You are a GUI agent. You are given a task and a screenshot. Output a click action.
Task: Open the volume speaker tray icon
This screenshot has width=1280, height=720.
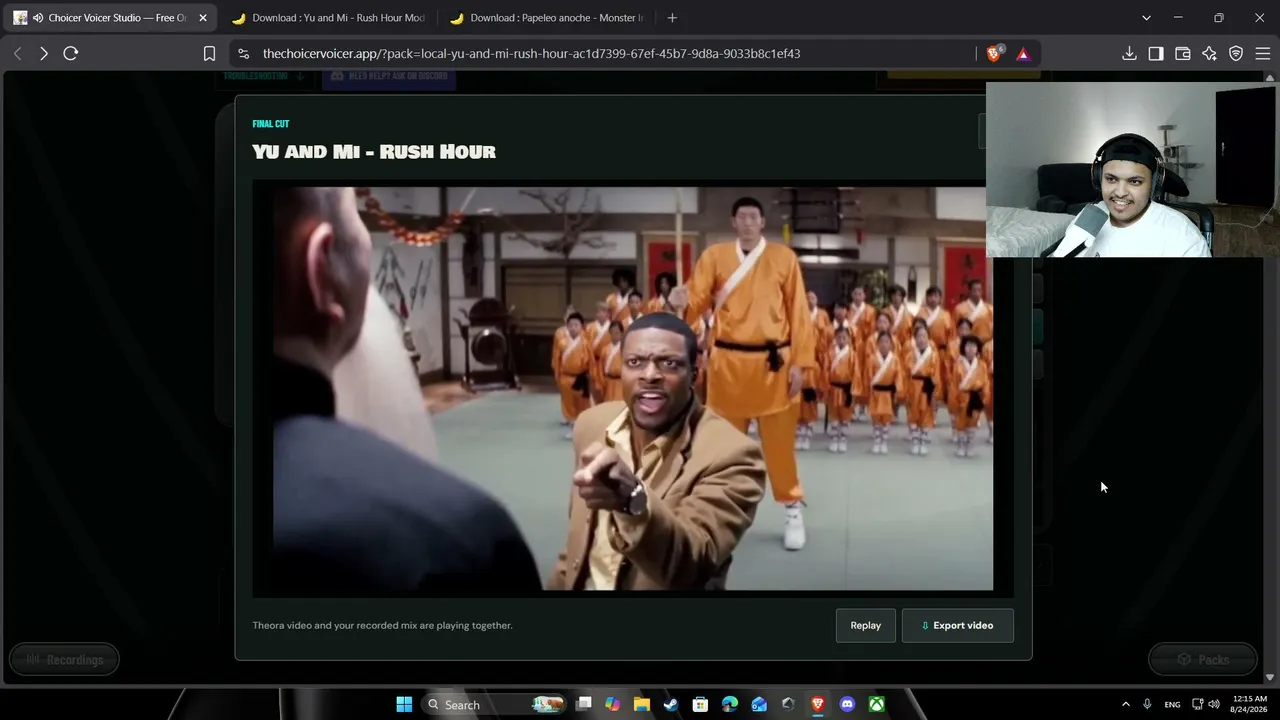click(1214, 705)
